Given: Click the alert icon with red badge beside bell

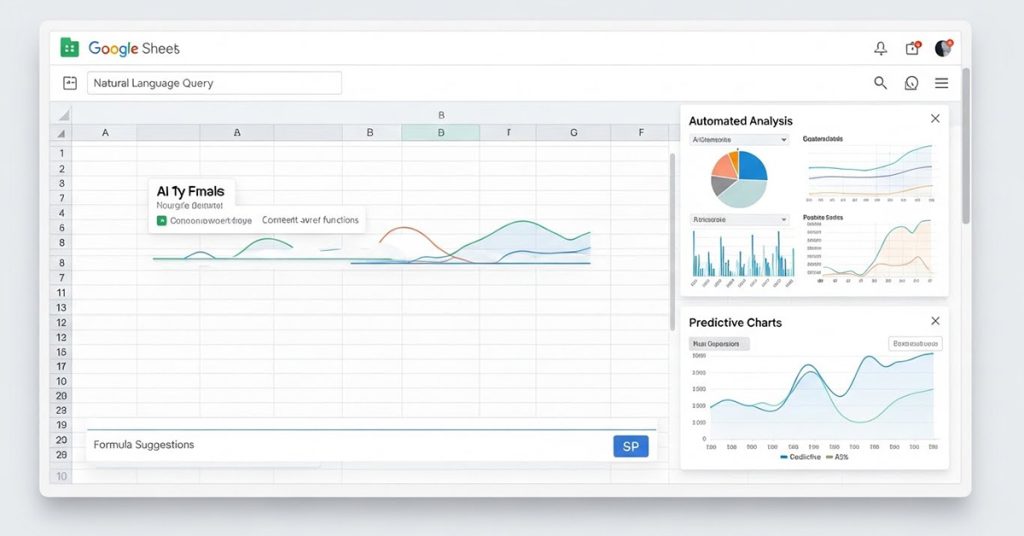Looking at the screenshot, I should click(912, 48).
